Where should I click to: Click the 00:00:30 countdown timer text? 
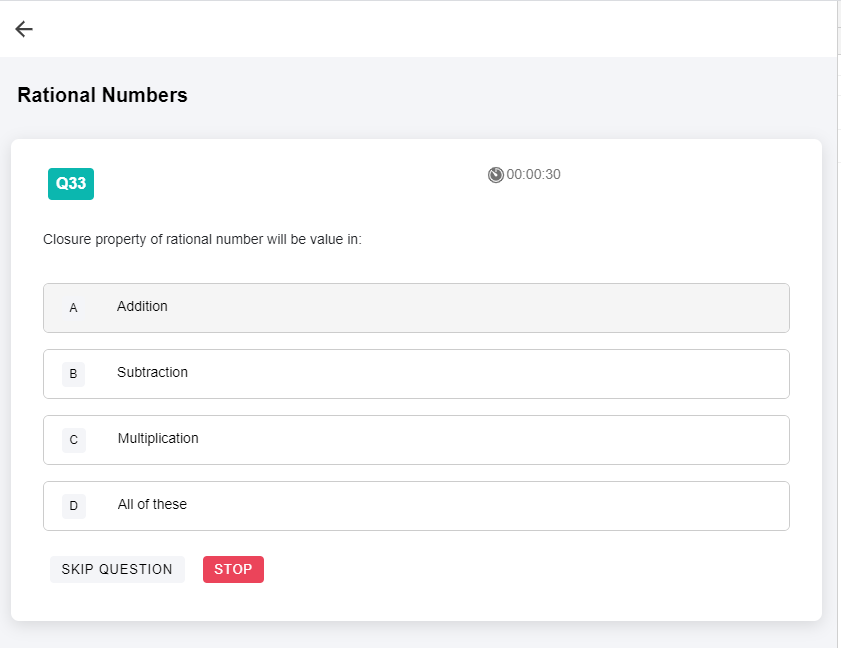pyautogui.click(x=533, y=174)
